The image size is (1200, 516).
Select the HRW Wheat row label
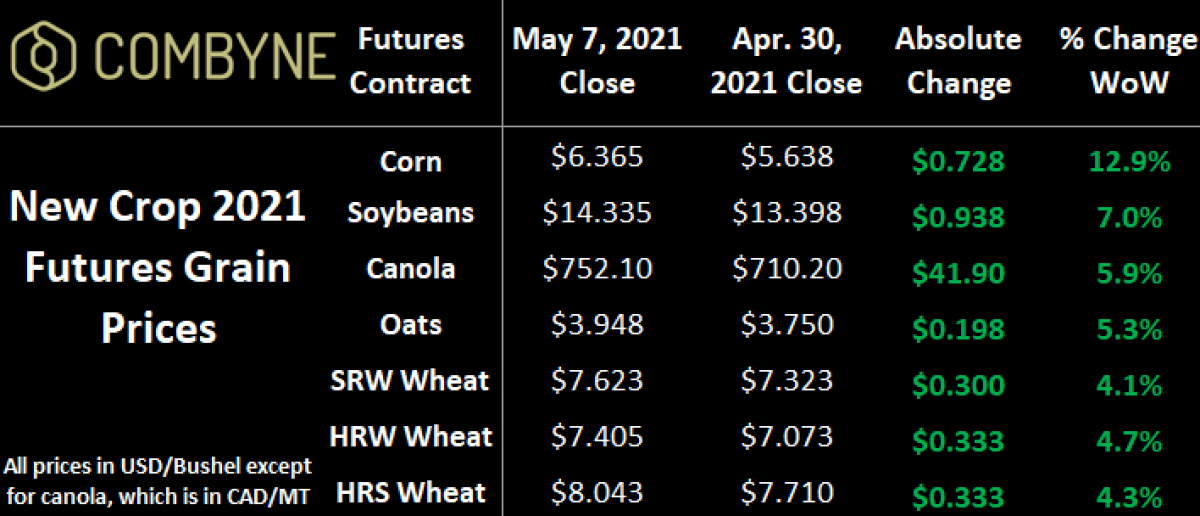pyautogui.click(x=410, y=436)
